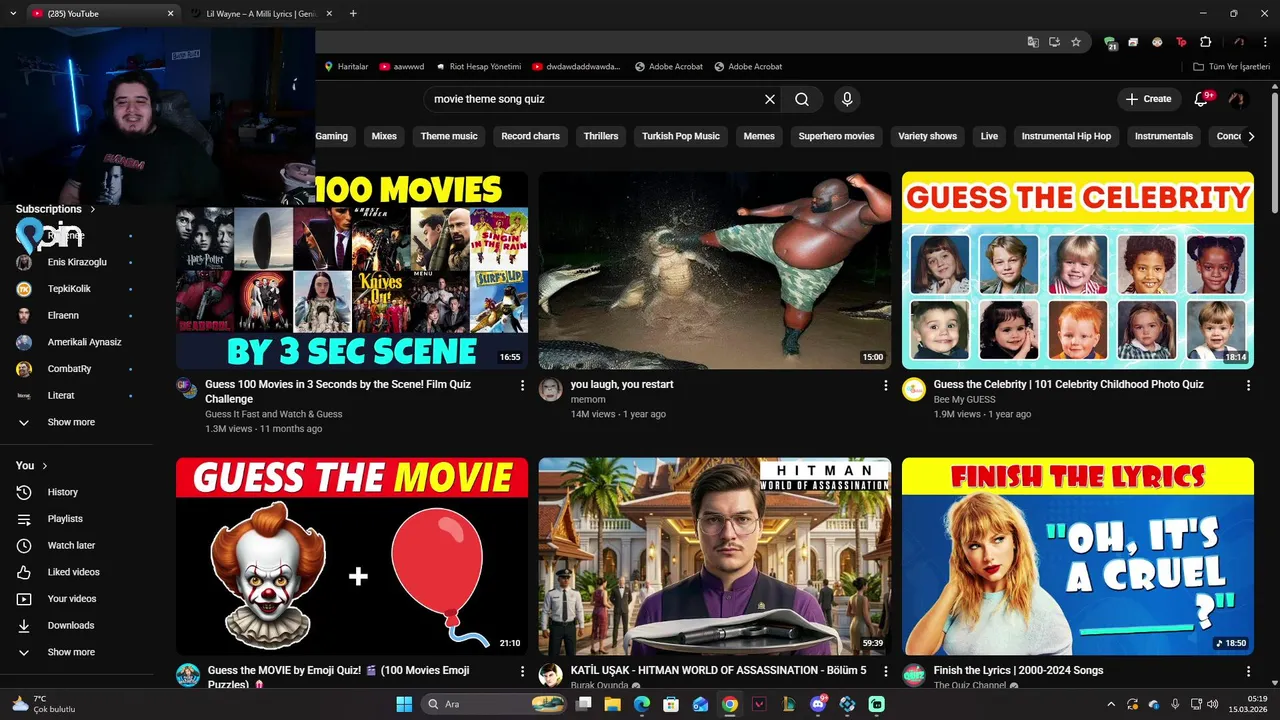Screen dimensions: 1280x720
Task: Select the Memes filter chip
Action: (x=759, y=136)
